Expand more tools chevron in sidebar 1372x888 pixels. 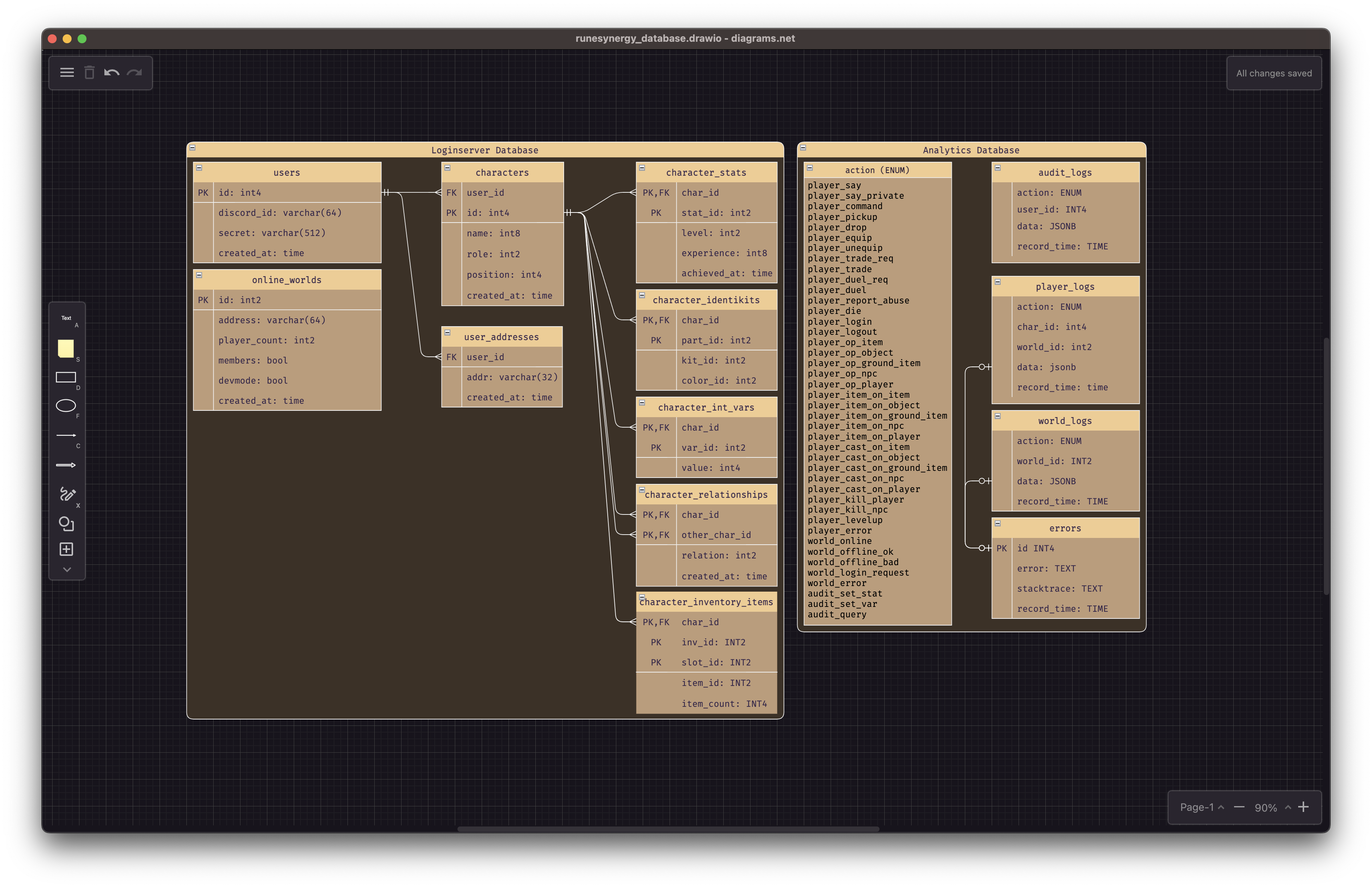[67, 569]
